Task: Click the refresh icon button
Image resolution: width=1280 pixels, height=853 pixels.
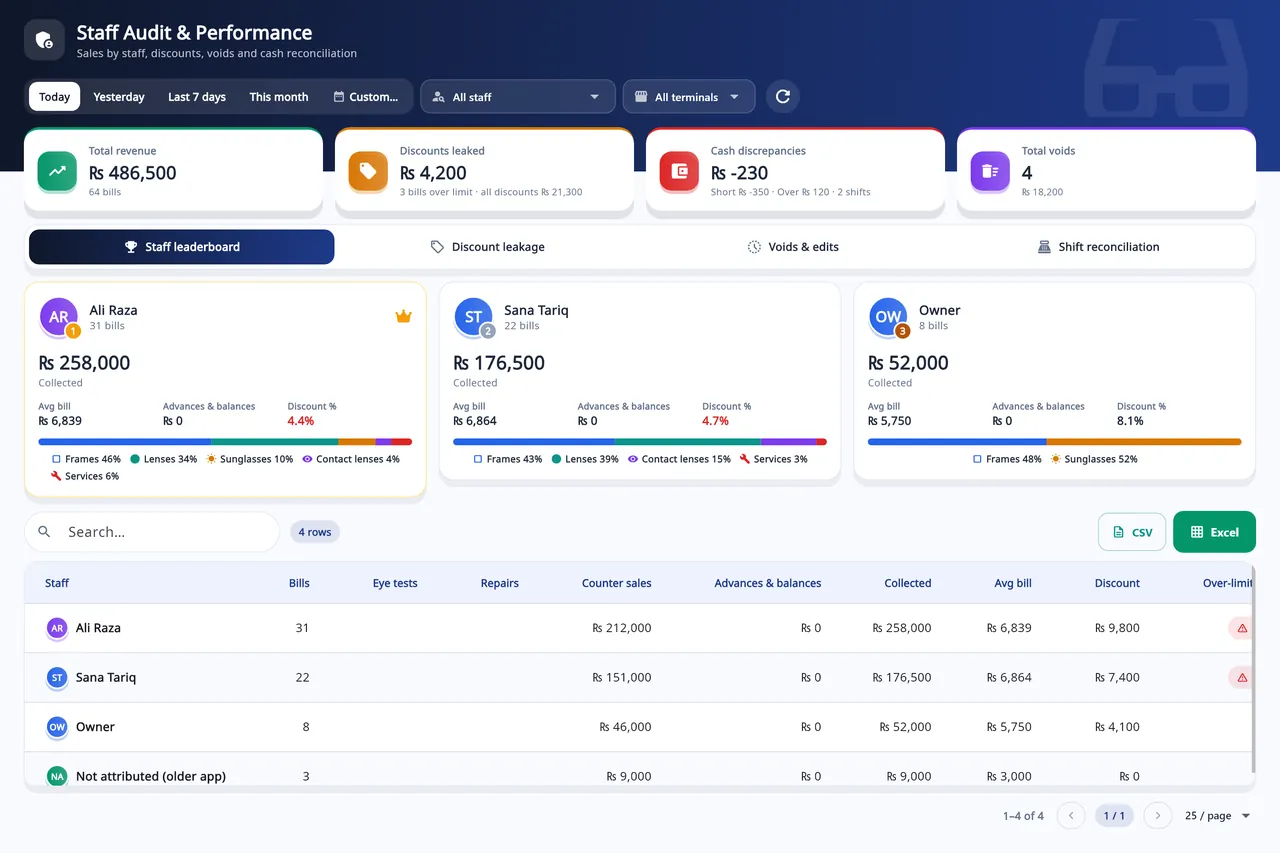Action: (783, 97)
